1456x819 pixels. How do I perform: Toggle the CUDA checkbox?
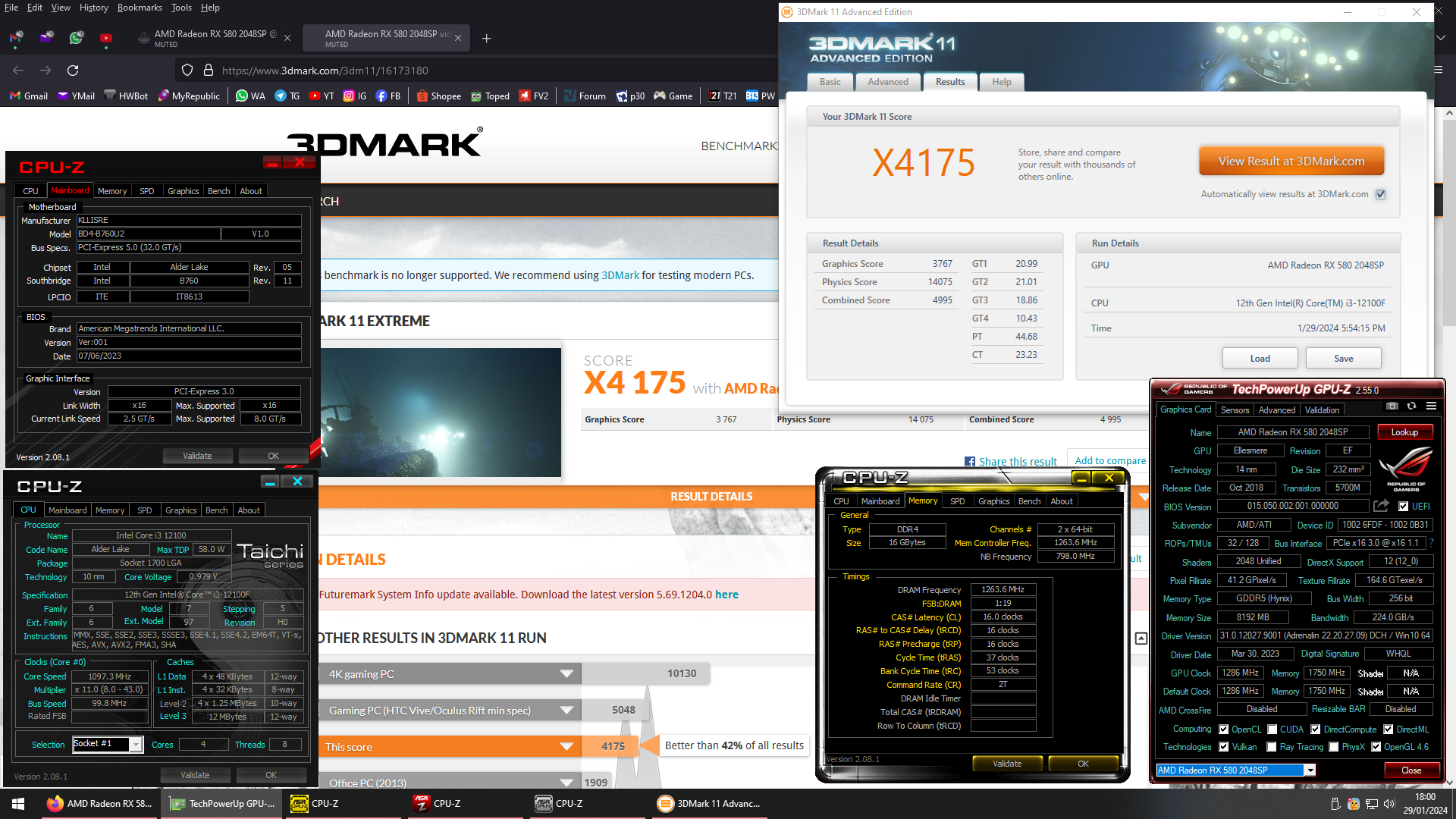click(1272, 730)
